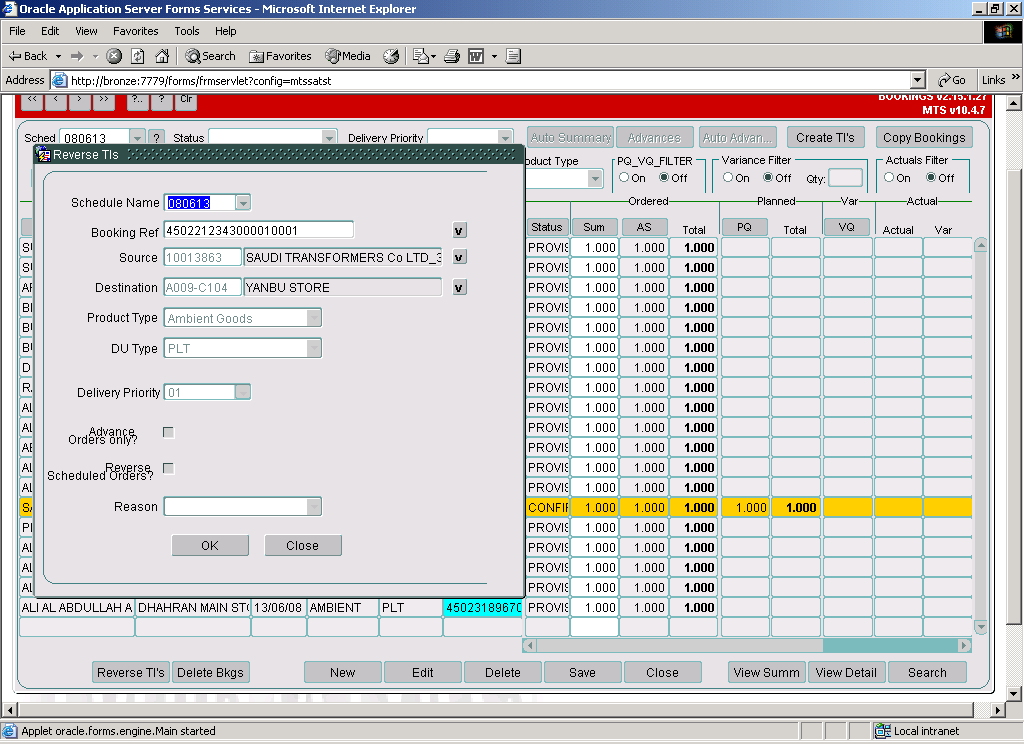This screenshot has width=1024, height=744.
Task: Click the Variance Filter Qty field
Action: 846,178
